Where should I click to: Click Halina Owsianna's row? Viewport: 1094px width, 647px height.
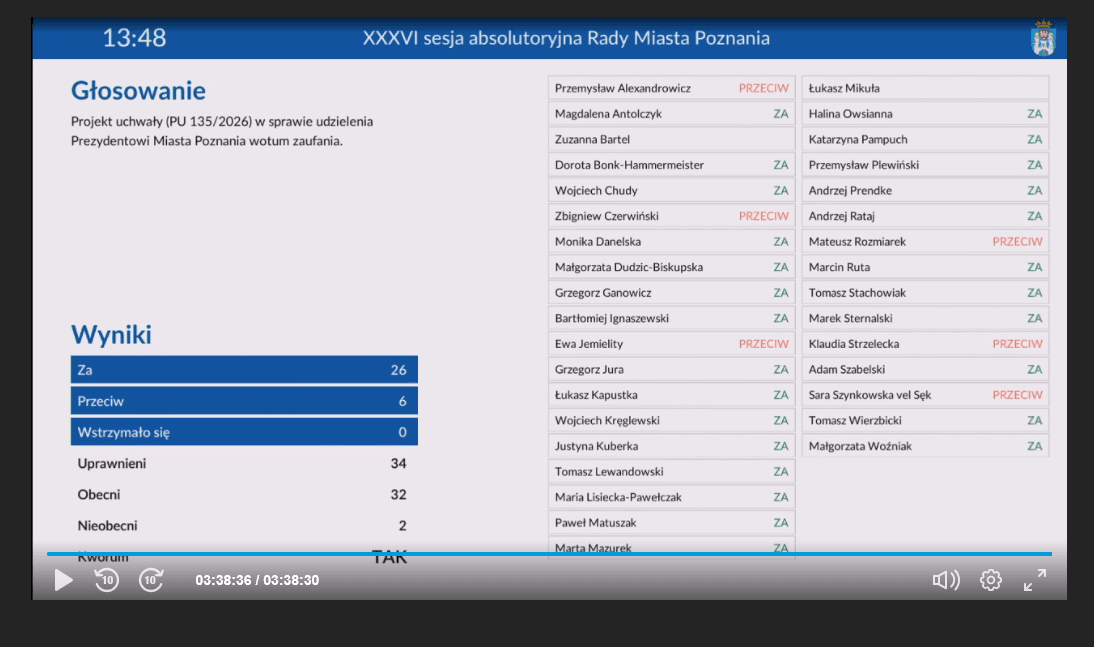coord(925,114)
